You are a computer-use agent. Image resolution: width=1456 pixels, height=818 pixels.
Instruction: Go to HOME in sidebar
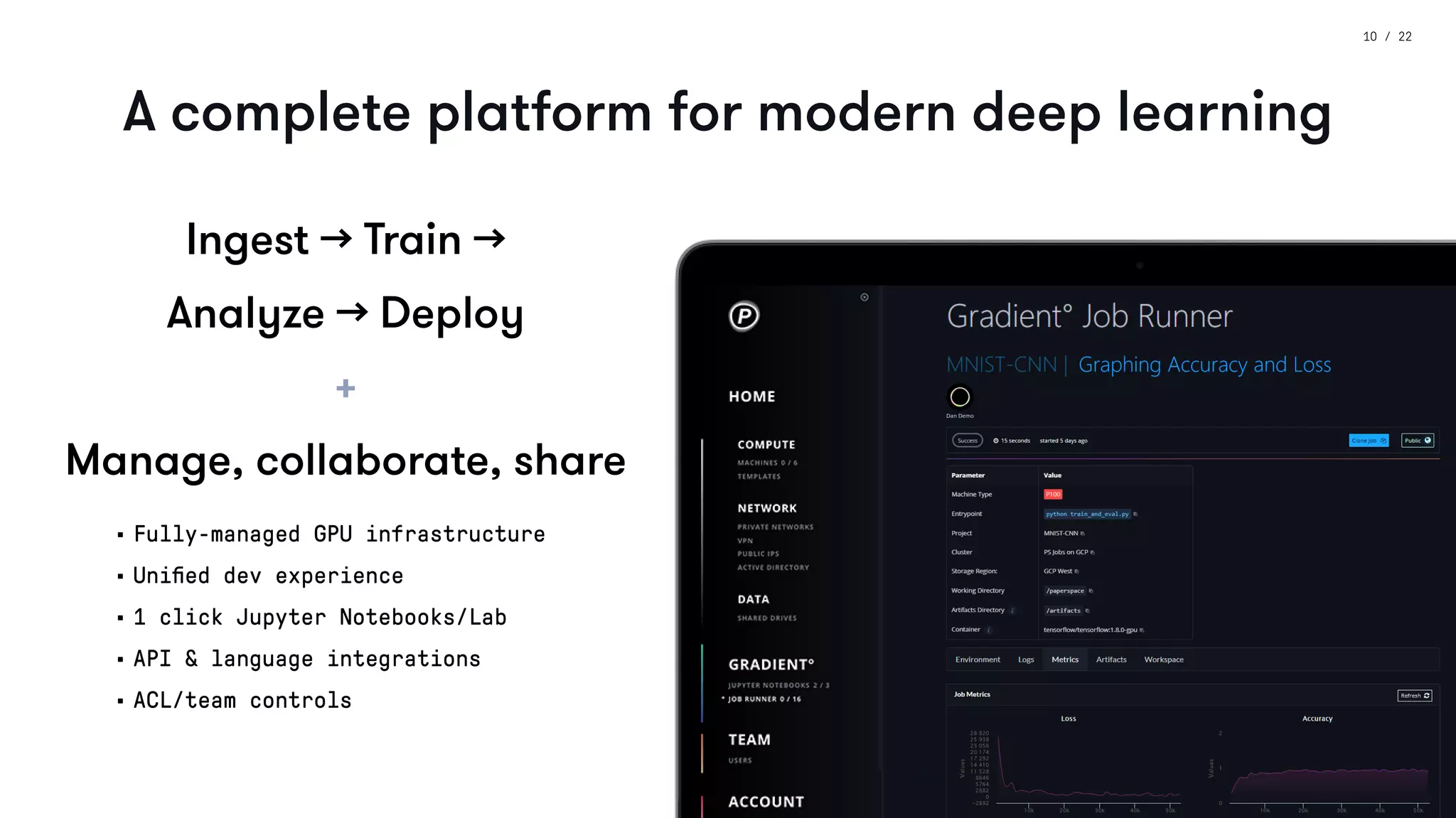(x=752, y=397)
